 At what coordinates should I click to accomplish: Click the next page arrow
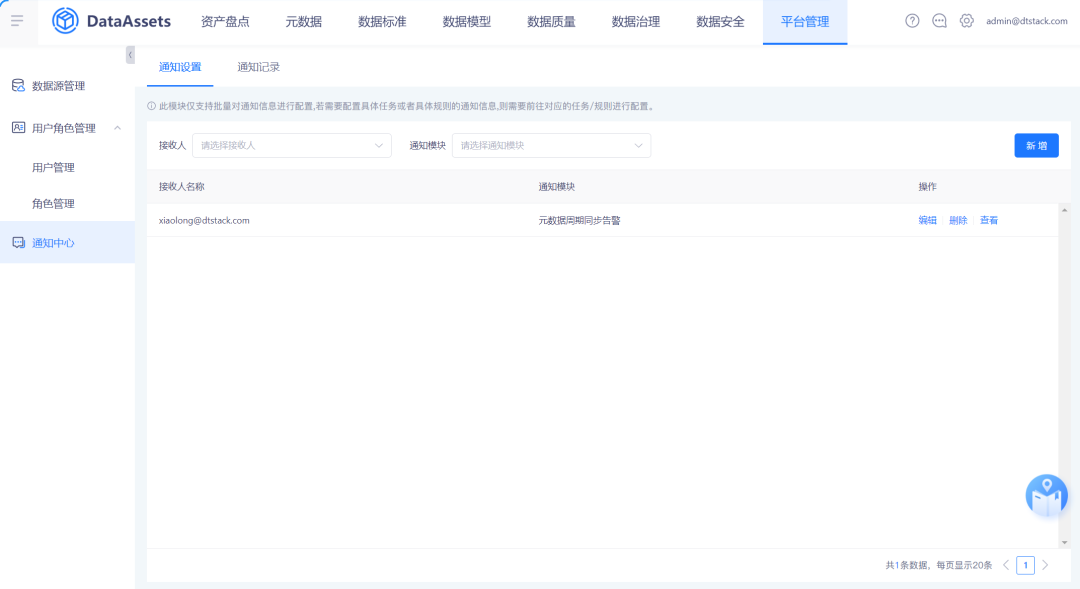coord(1046,565)
